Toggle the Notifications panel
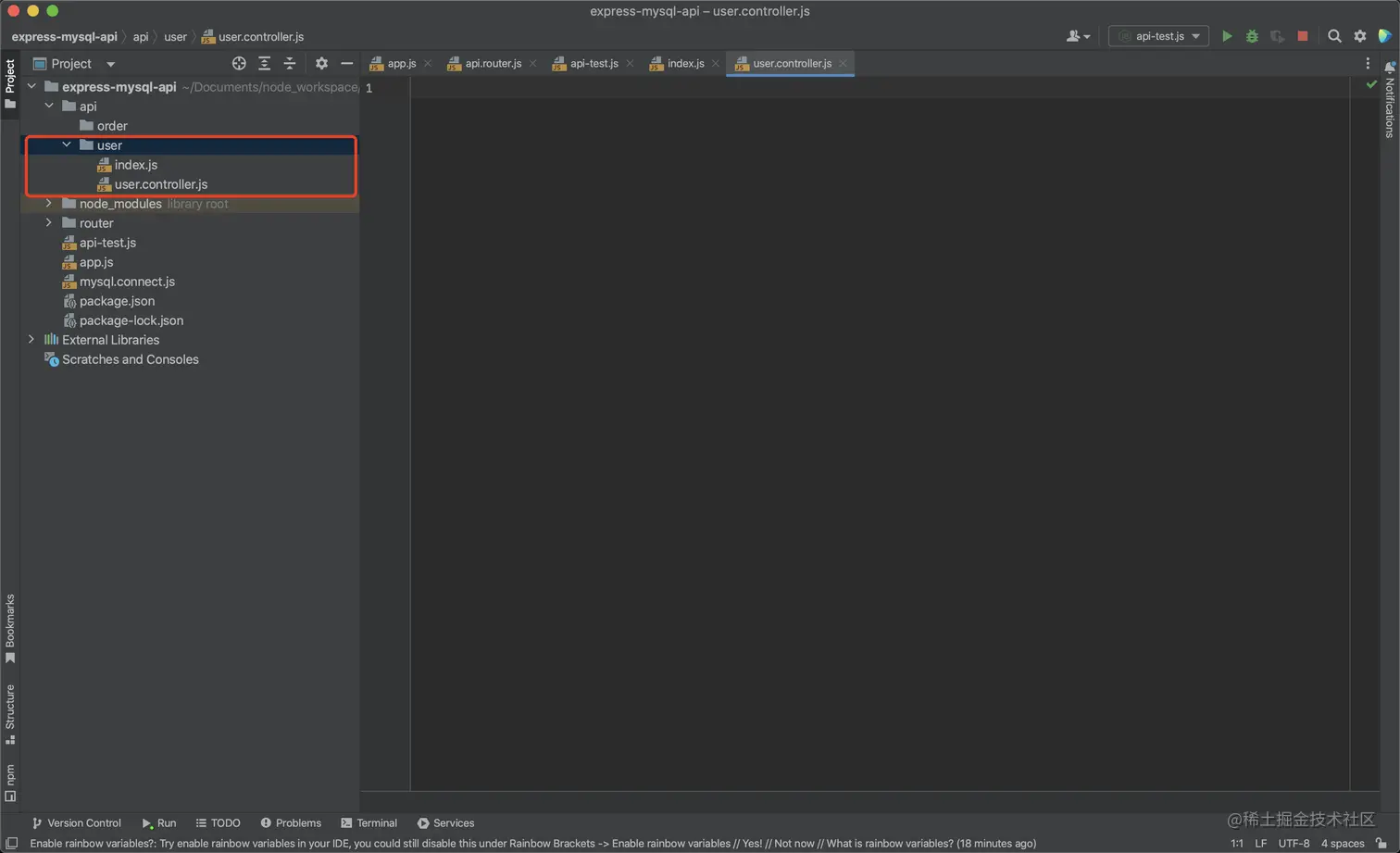The height and width of the screenshot is (853, 1400). (x=1389, y=100)
